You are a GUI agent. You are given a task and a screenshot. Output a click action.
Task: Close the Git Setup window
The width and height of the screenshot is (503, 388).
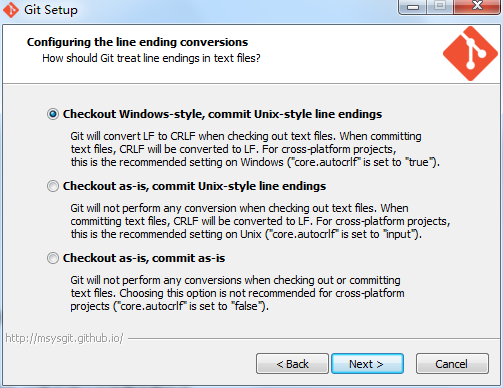tap(477, 7)
